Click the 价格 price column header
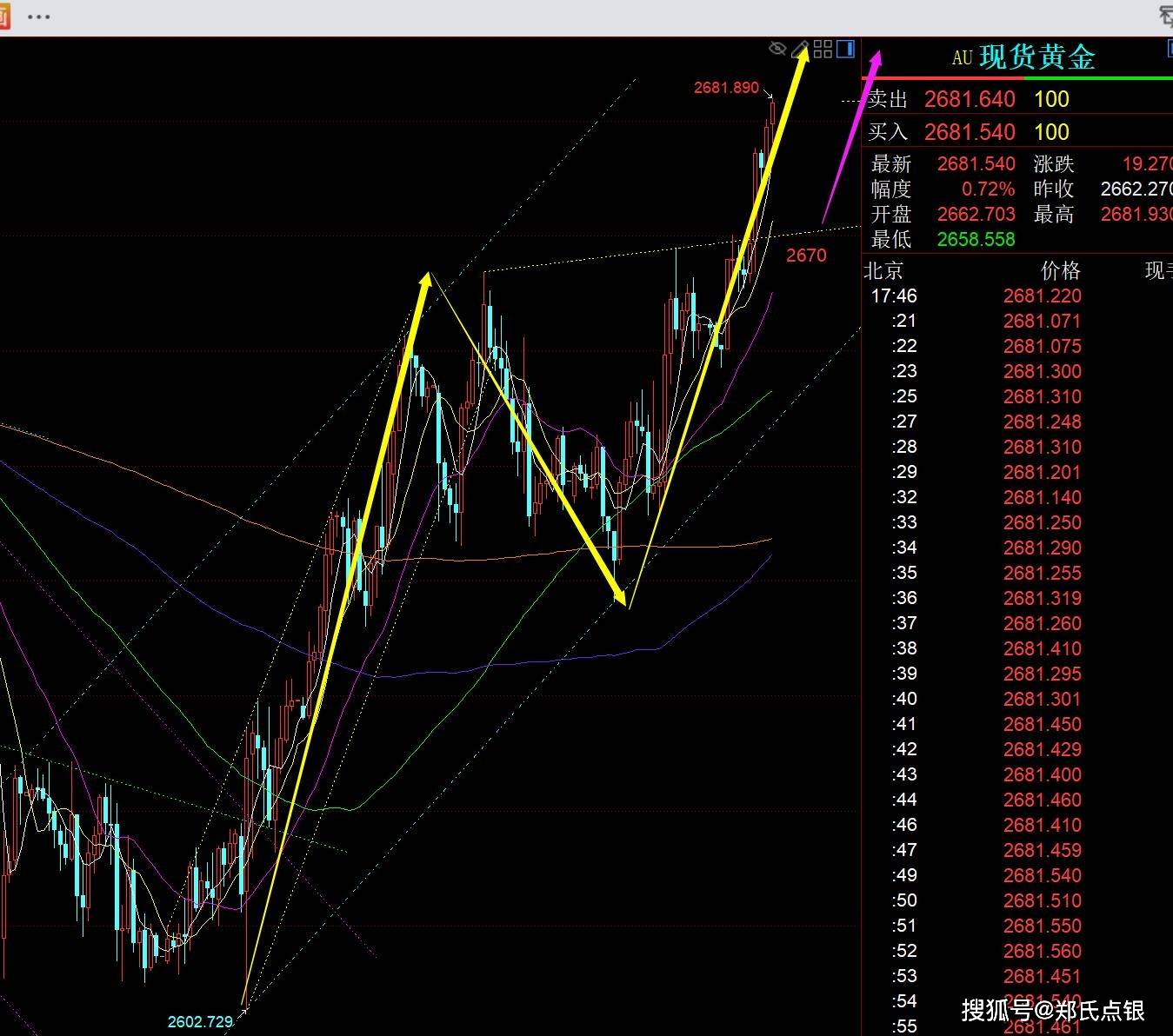Viewport: 1173px width, 1036px height. pyautogui.click(x=1061, y=270)
